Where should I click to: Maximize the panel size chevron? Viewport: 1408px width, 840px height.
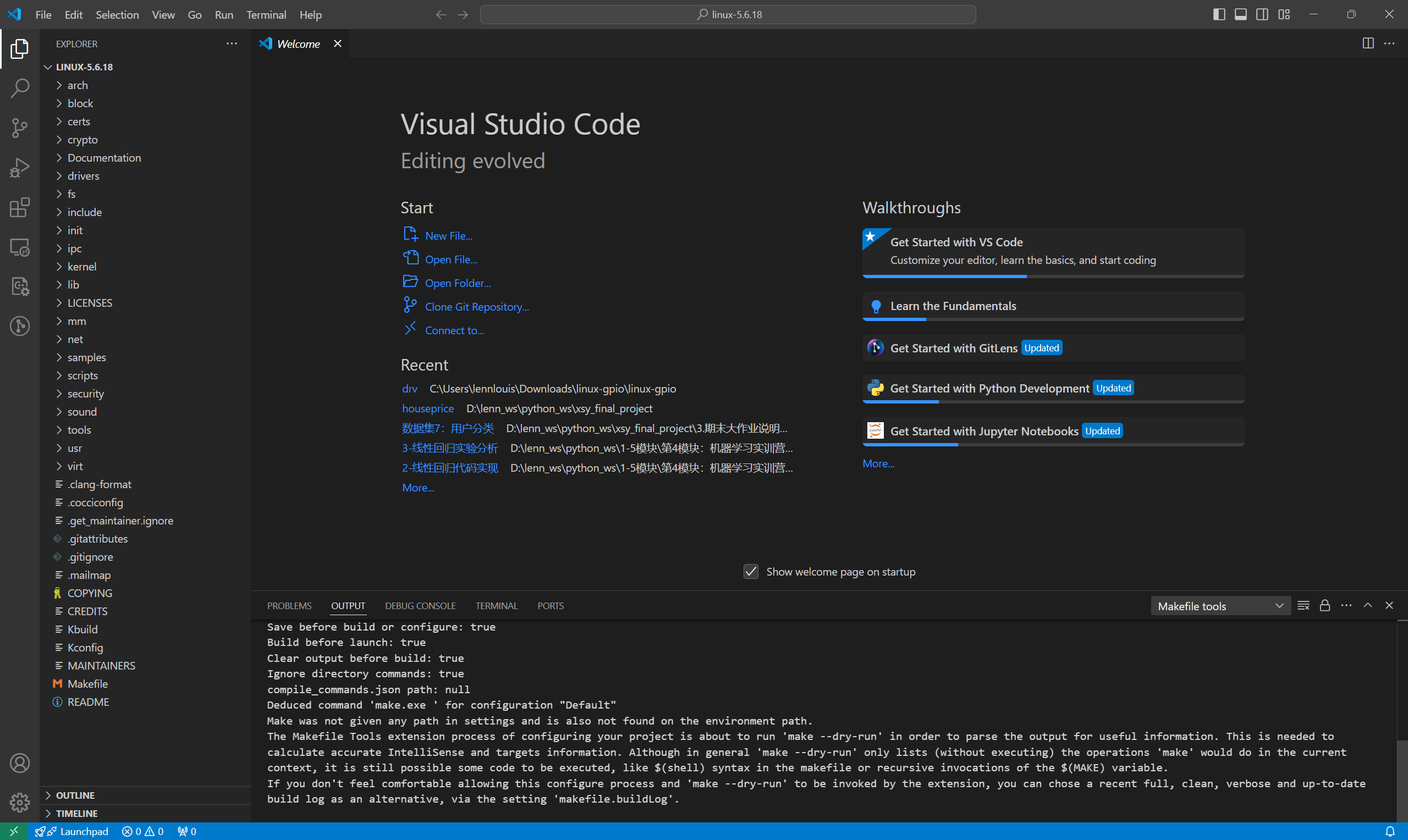point(1368,606)
